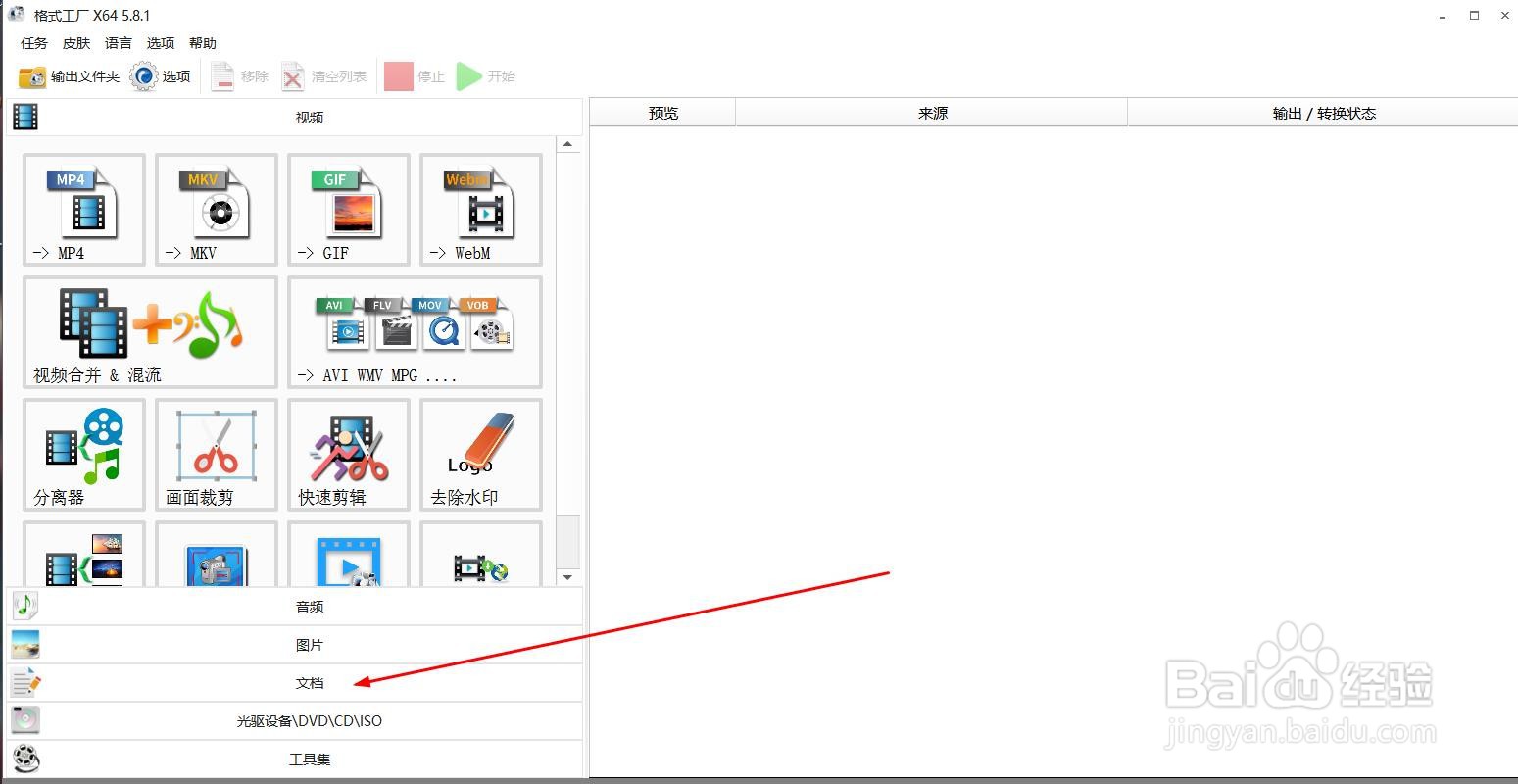
Task: Expand the 图片 category
Action: pos(294,645)
